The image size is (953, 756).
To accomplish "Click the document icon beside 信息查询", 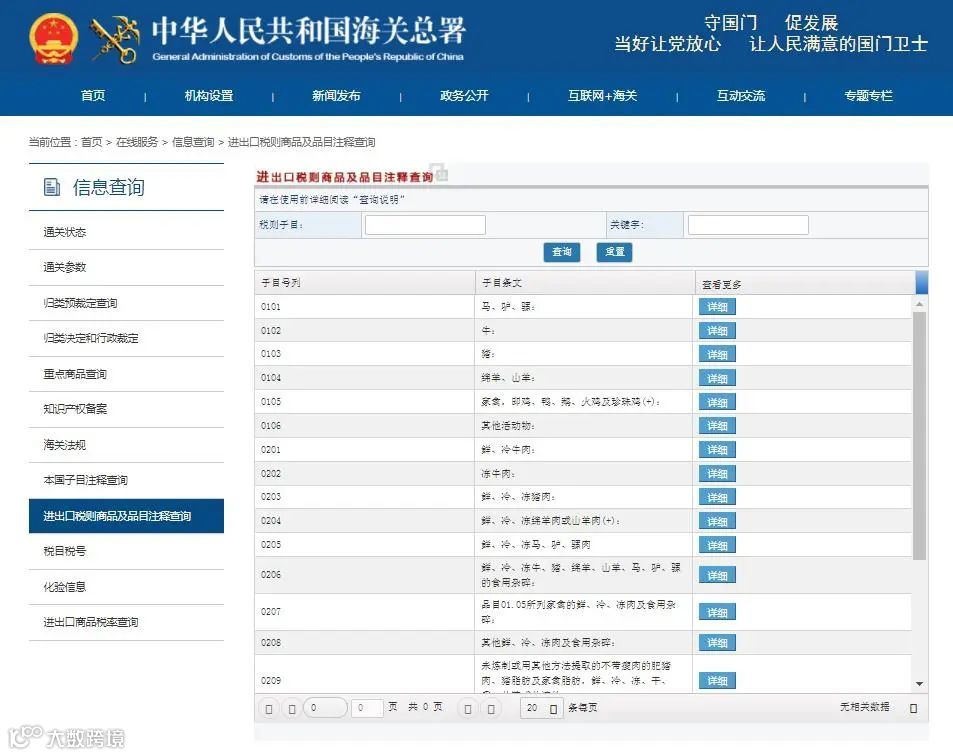I will click(x=52, y=187).
